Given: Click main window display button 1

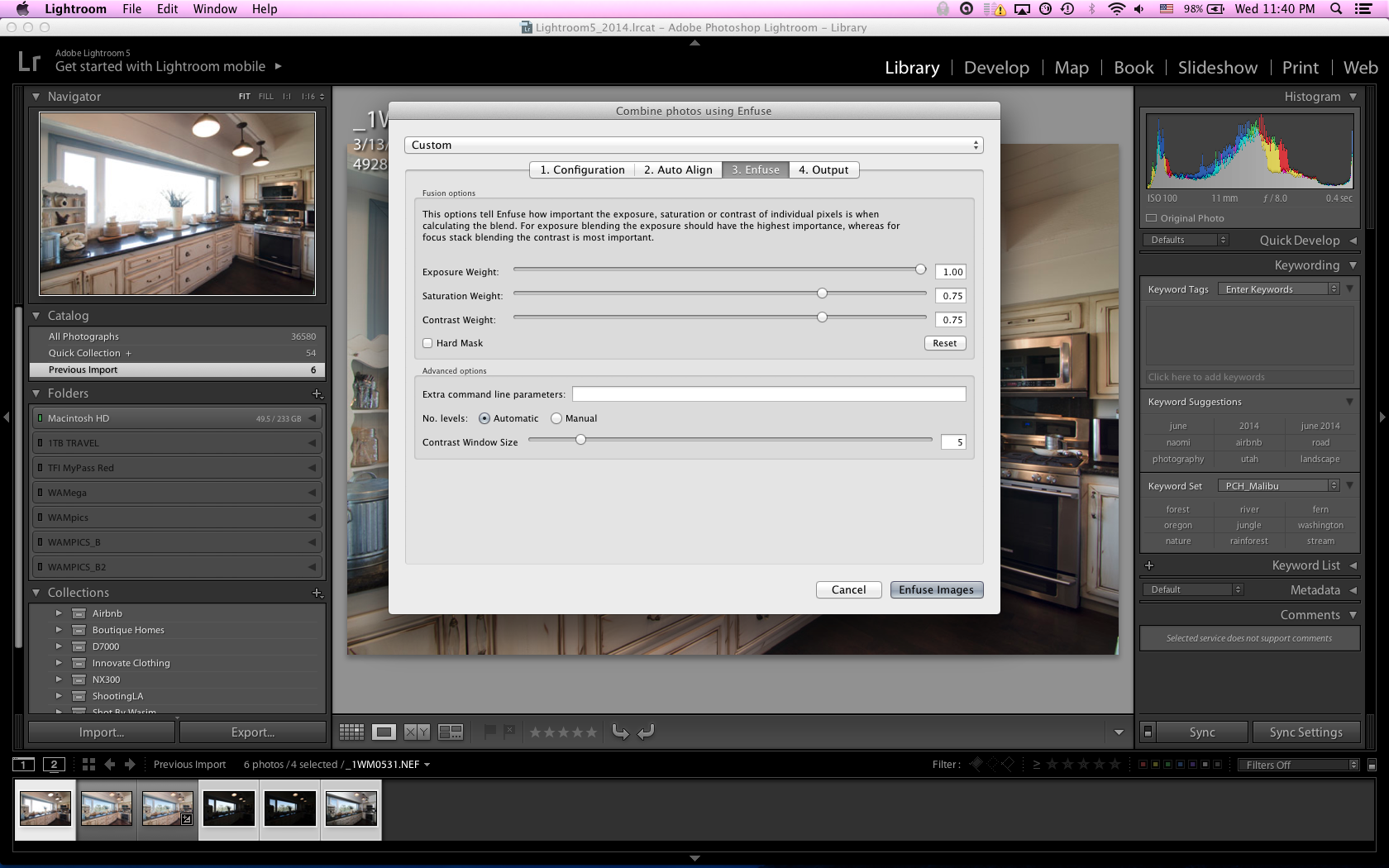Looking at the screenshot, I should click(x=24, y=765).
